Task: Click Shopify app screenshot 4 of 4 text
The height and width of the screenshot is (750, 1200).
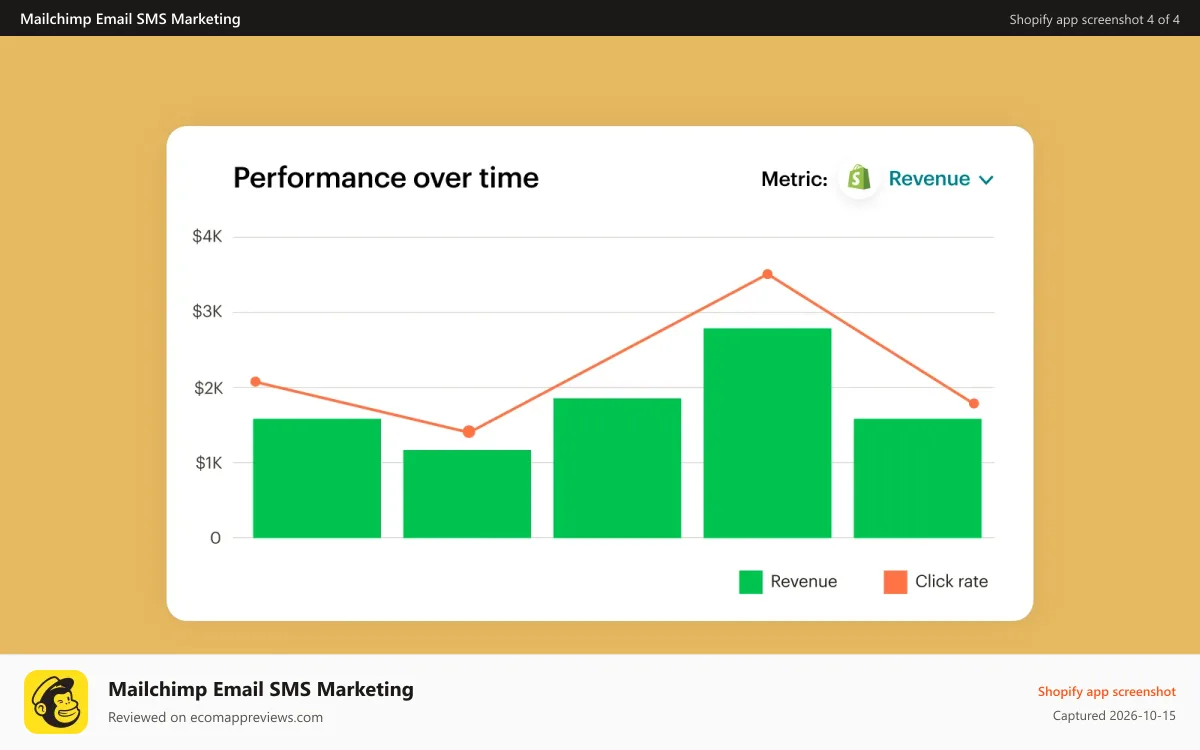Action: (1095, 19)
